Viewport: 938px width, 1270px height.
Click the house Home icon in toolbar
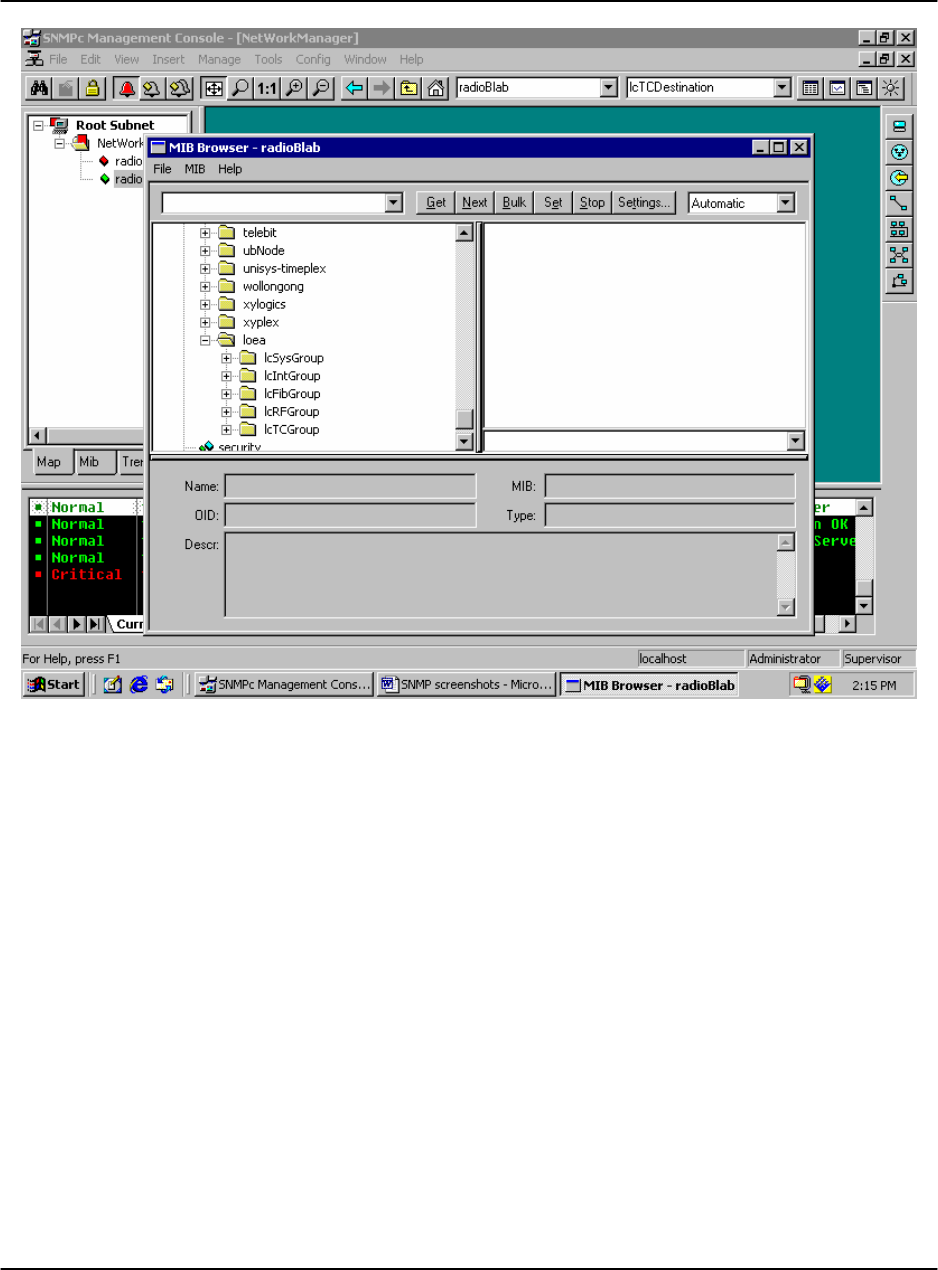[435, 88]
